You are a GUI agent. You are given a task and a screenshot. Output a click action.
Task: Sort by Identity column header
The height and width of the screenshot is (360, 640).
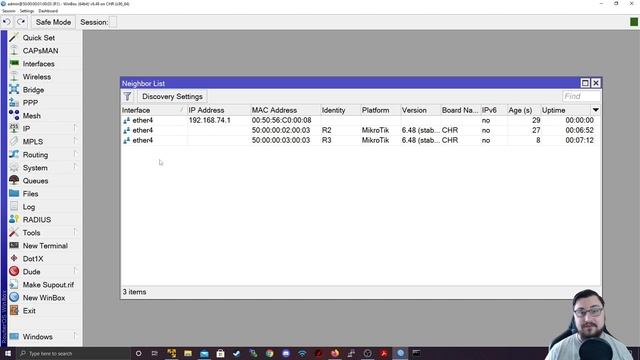pyautogui.click(x=340, y=110)
